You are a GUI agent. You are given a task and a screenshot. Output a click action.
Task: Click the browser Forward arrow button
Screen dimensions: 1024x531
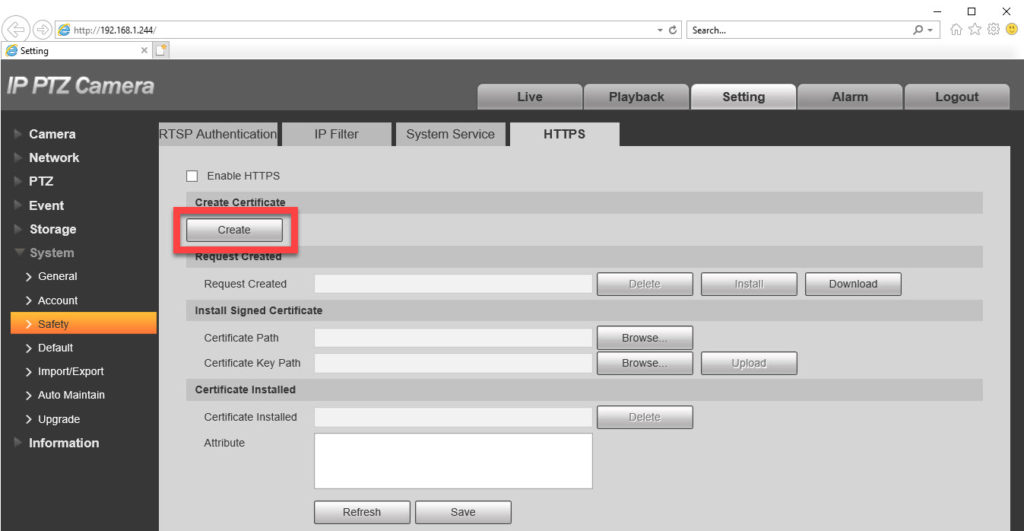click(43, 30)
